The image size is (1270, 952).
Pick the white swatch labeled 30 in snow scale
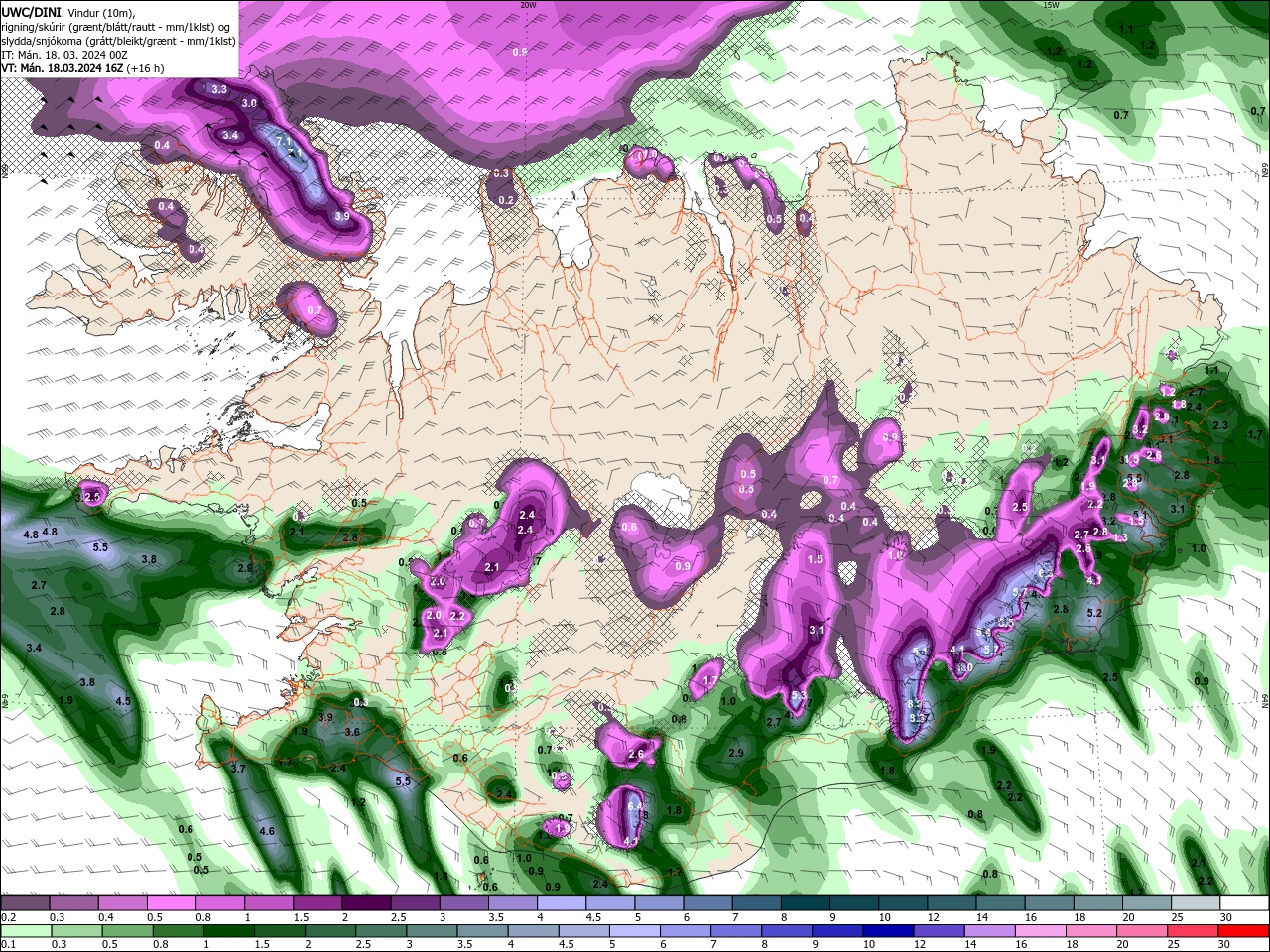tap(1244, 903)
